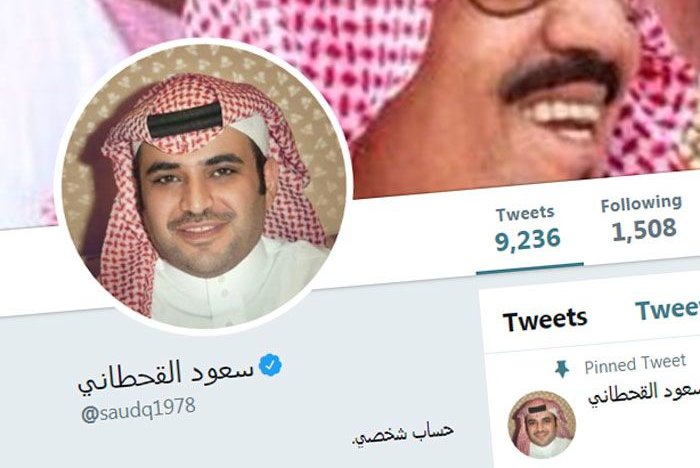Click the blue verified badge beside the name
The height and width of the screenshot is (468, 700).
pyautogui.click(x=271, y=365)
